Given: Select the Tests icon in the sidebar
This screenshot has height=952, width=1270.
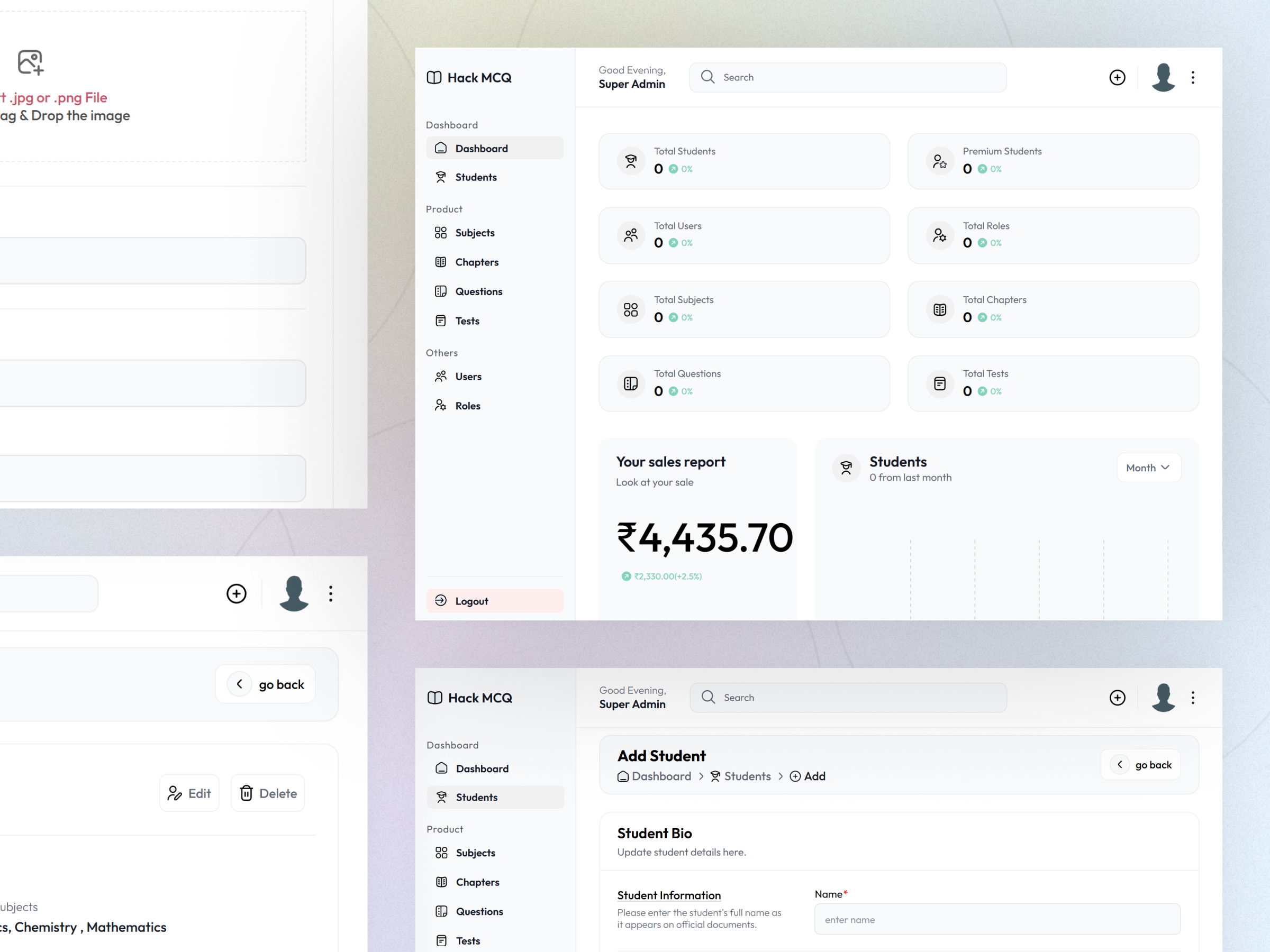Looking at the screenshot, I should coord(441,320).
